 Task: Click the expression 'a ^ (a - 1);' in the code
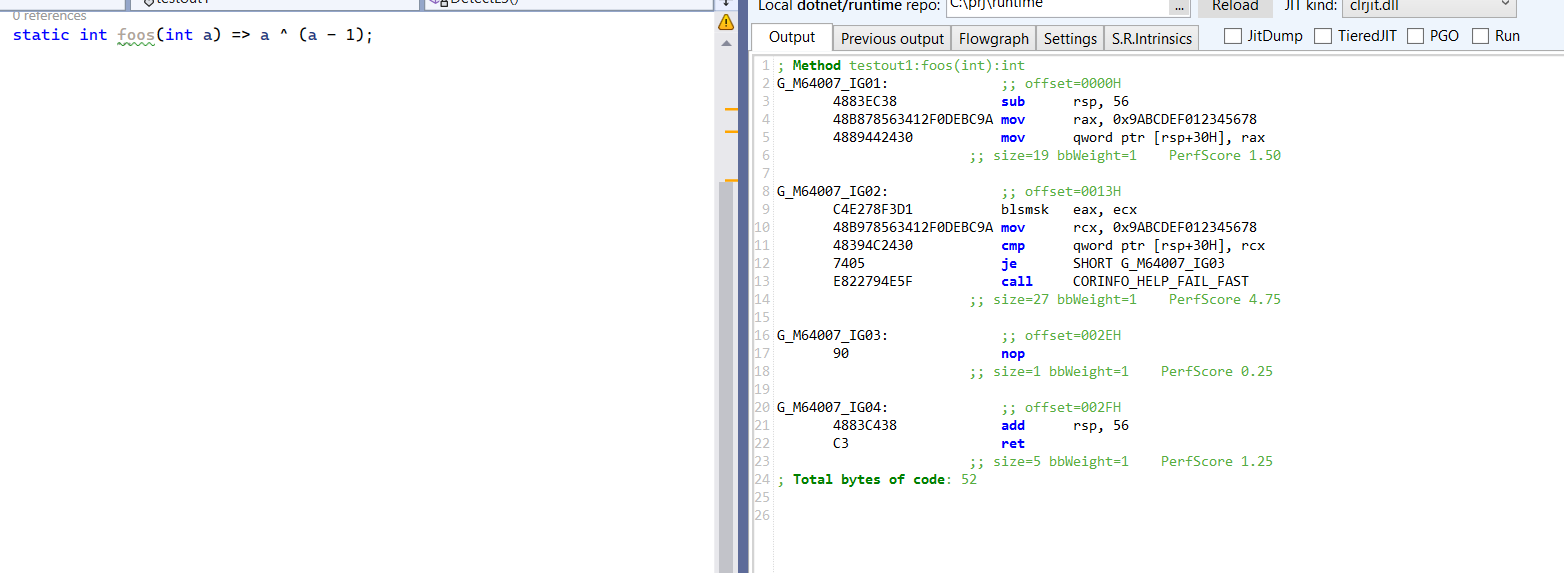click(x=316, y=35)
